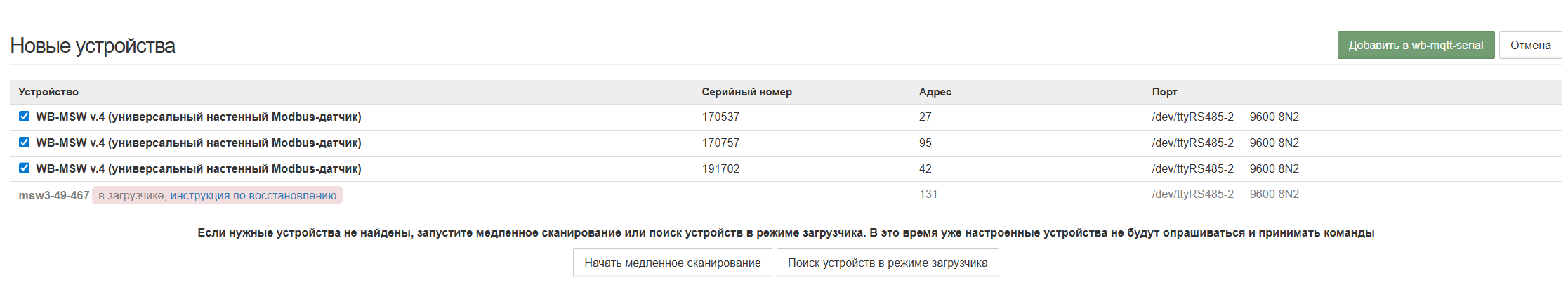Uncheck the device with serial number 170537

(24, 117)
